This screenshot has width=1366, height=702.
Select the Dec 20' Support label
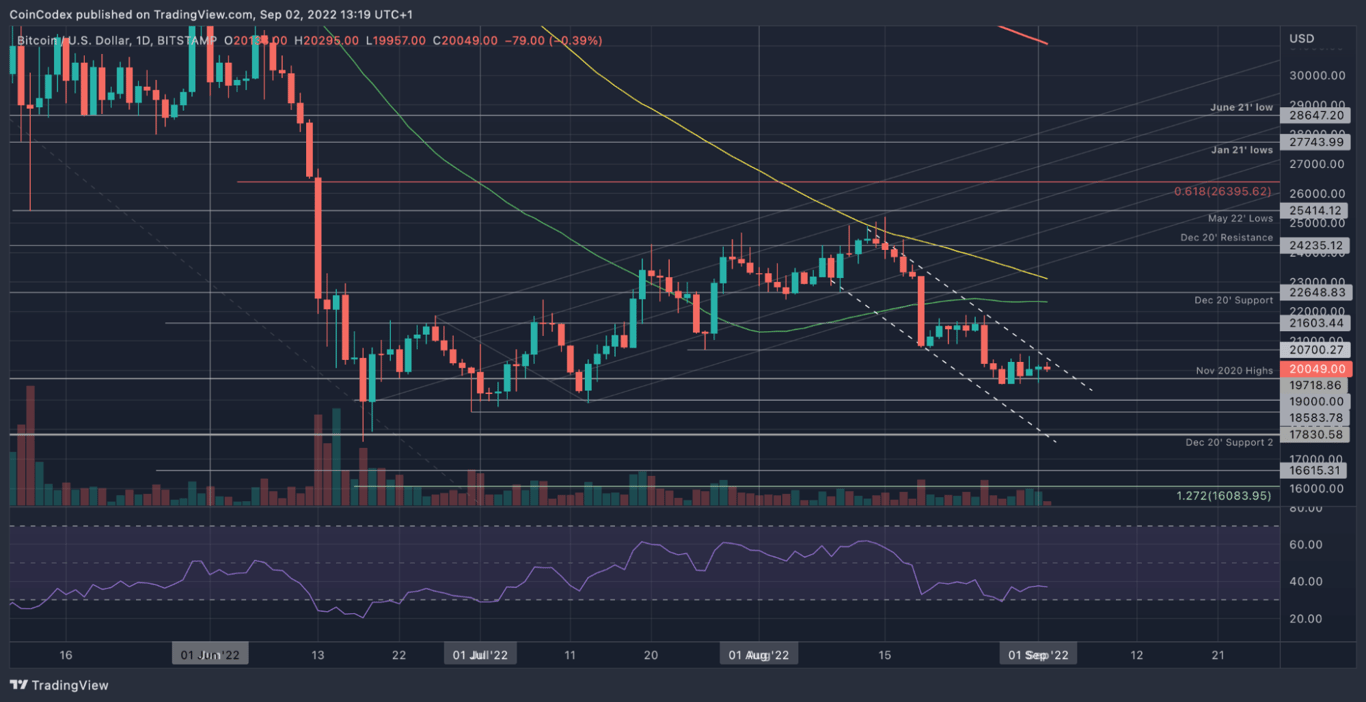point(1232,300)
